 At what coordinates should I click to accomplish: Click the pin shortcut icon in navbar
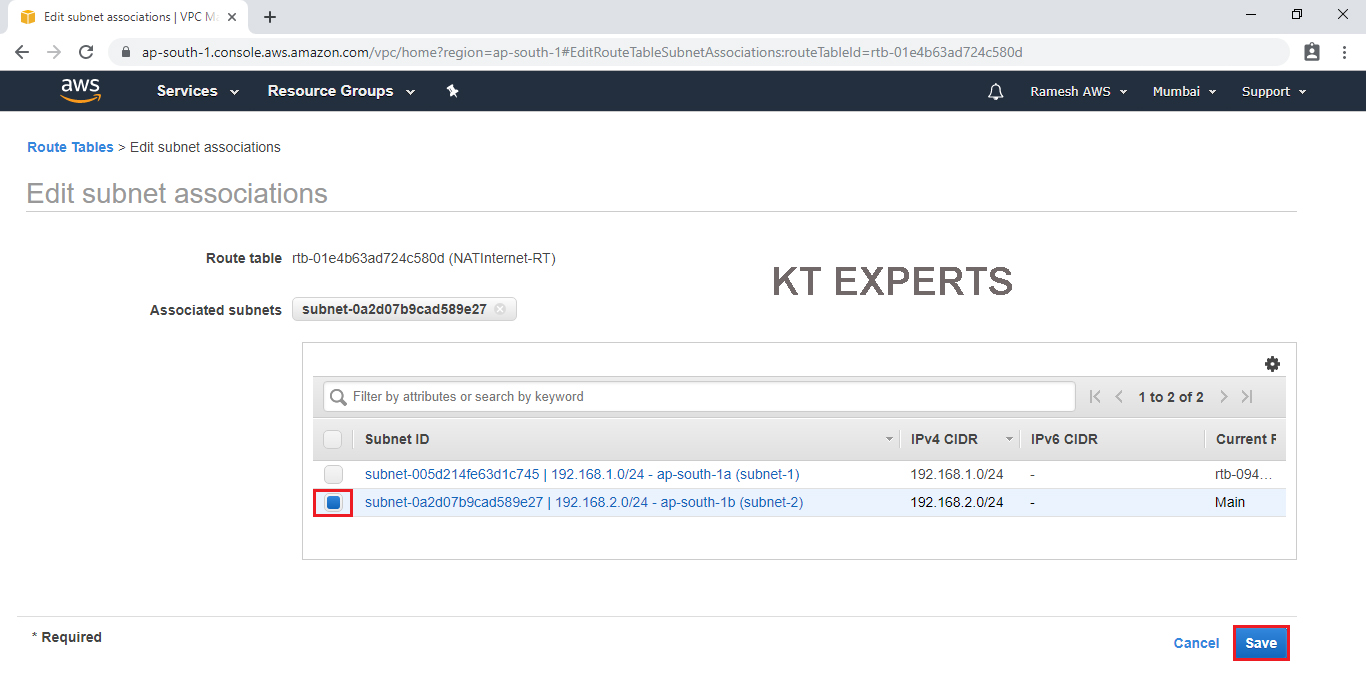(452, 91)
